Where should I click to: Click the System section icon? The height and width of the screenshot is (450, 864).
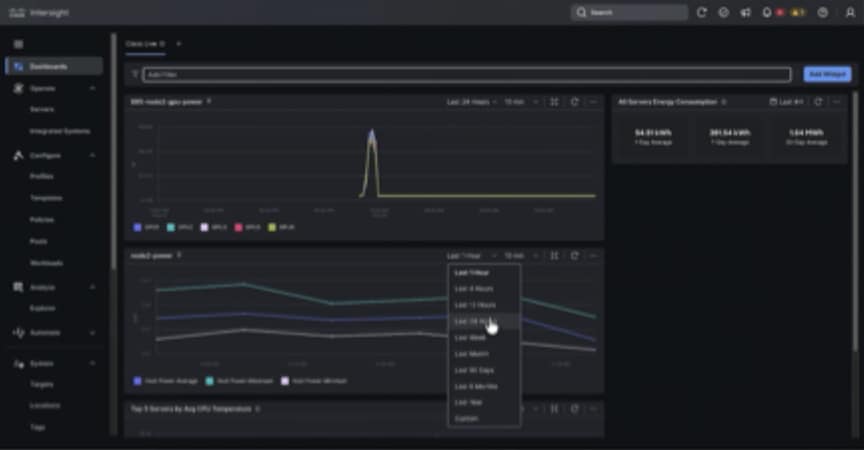(18, 364)
